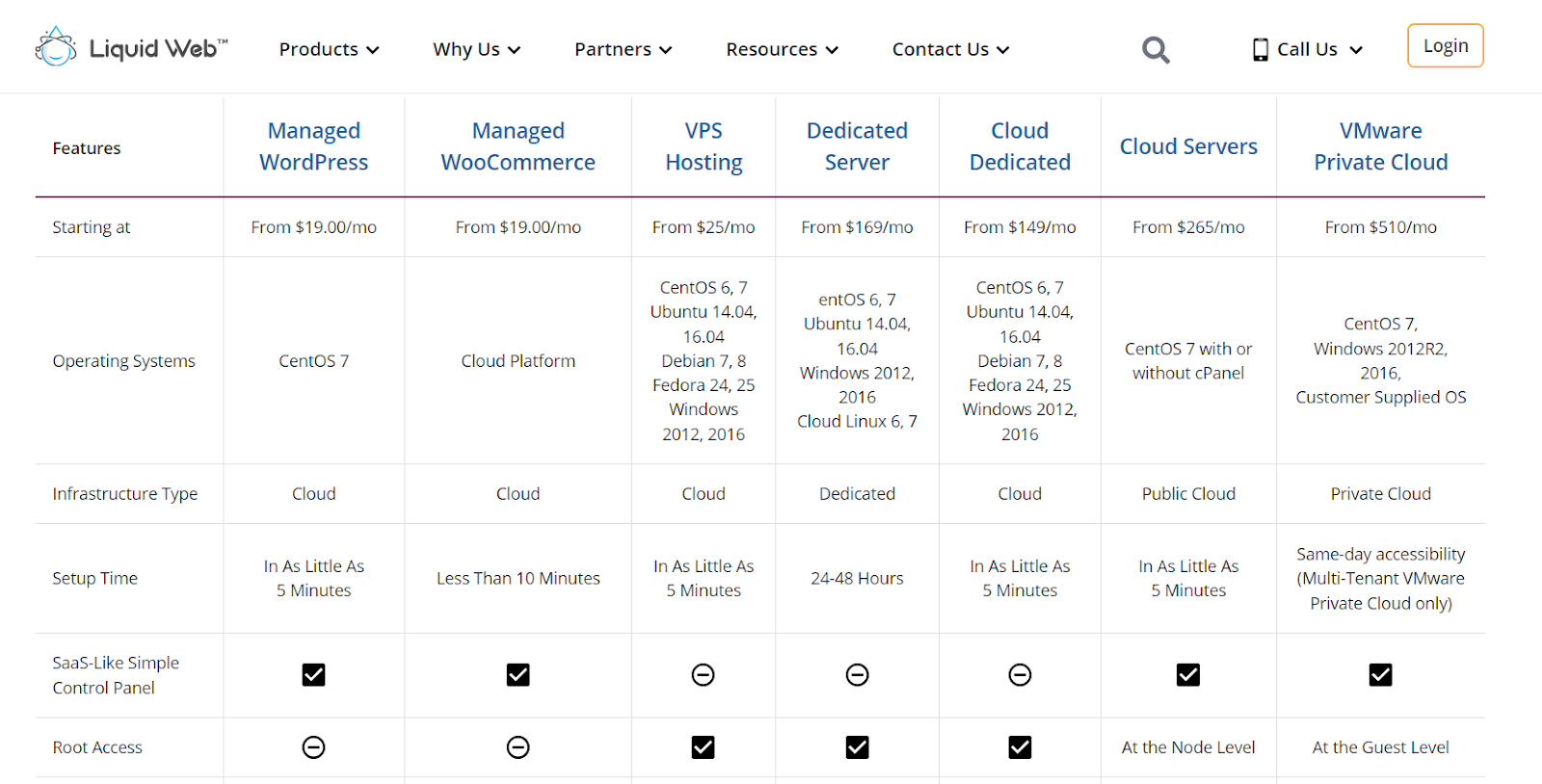Select the 'Customer Supplied OS' cell text
This screenshot has height=784, width=1542.
click(x=1381, y=398)
